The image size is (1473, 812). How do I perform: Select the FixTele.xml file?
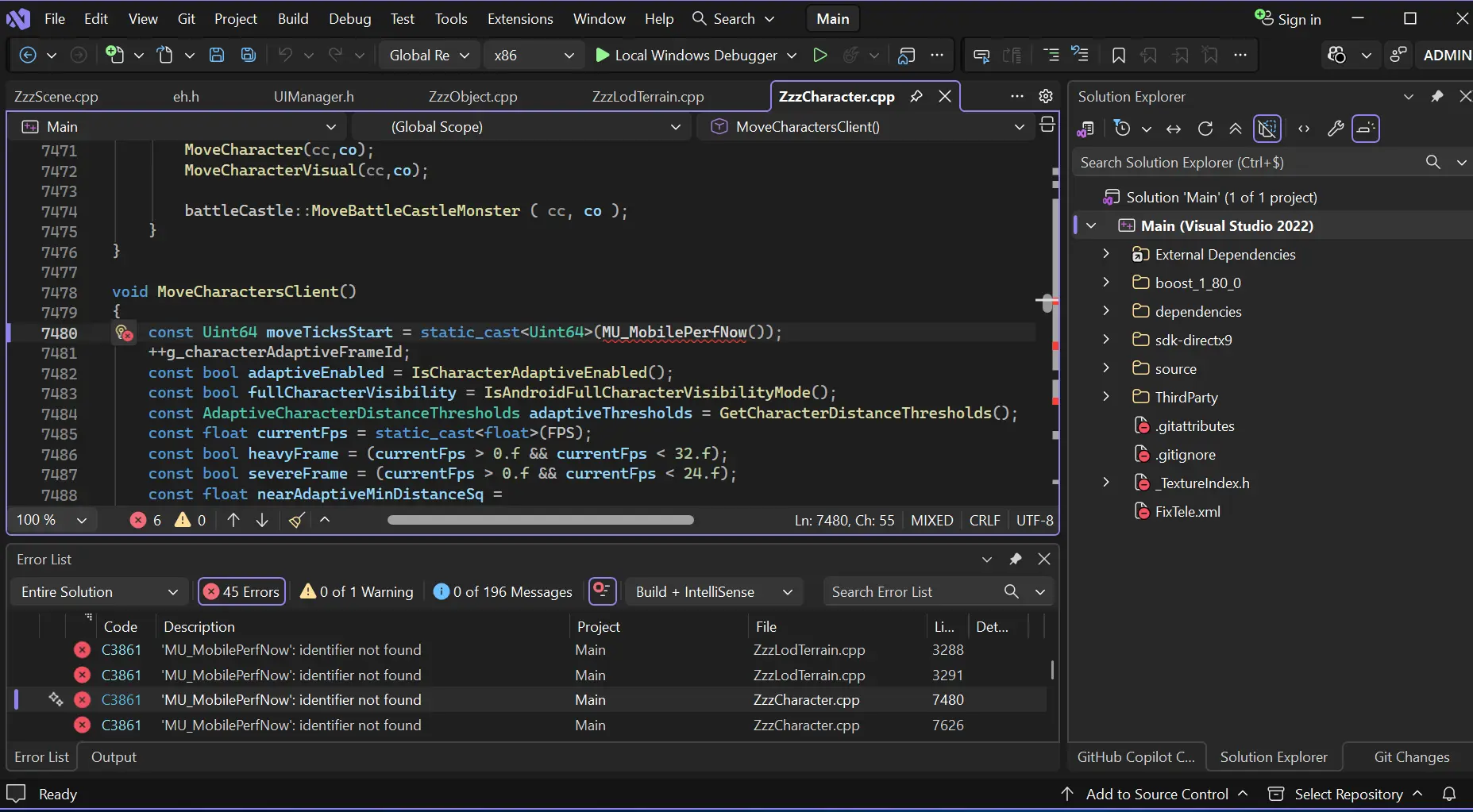[x=1187, y=511]
